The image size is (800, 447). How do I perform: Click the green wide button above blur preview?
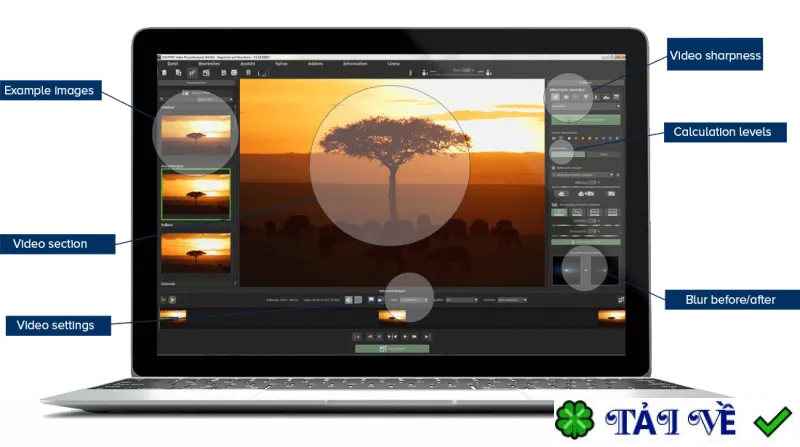click(586, 242)
